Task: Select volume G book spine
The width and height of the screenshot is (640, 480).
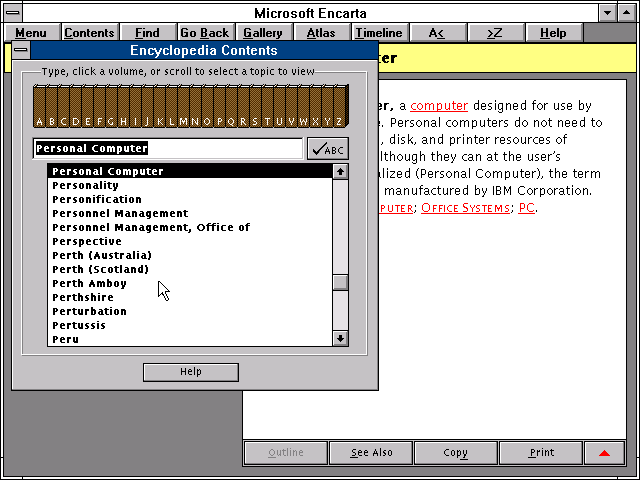Action: [111, 107]
